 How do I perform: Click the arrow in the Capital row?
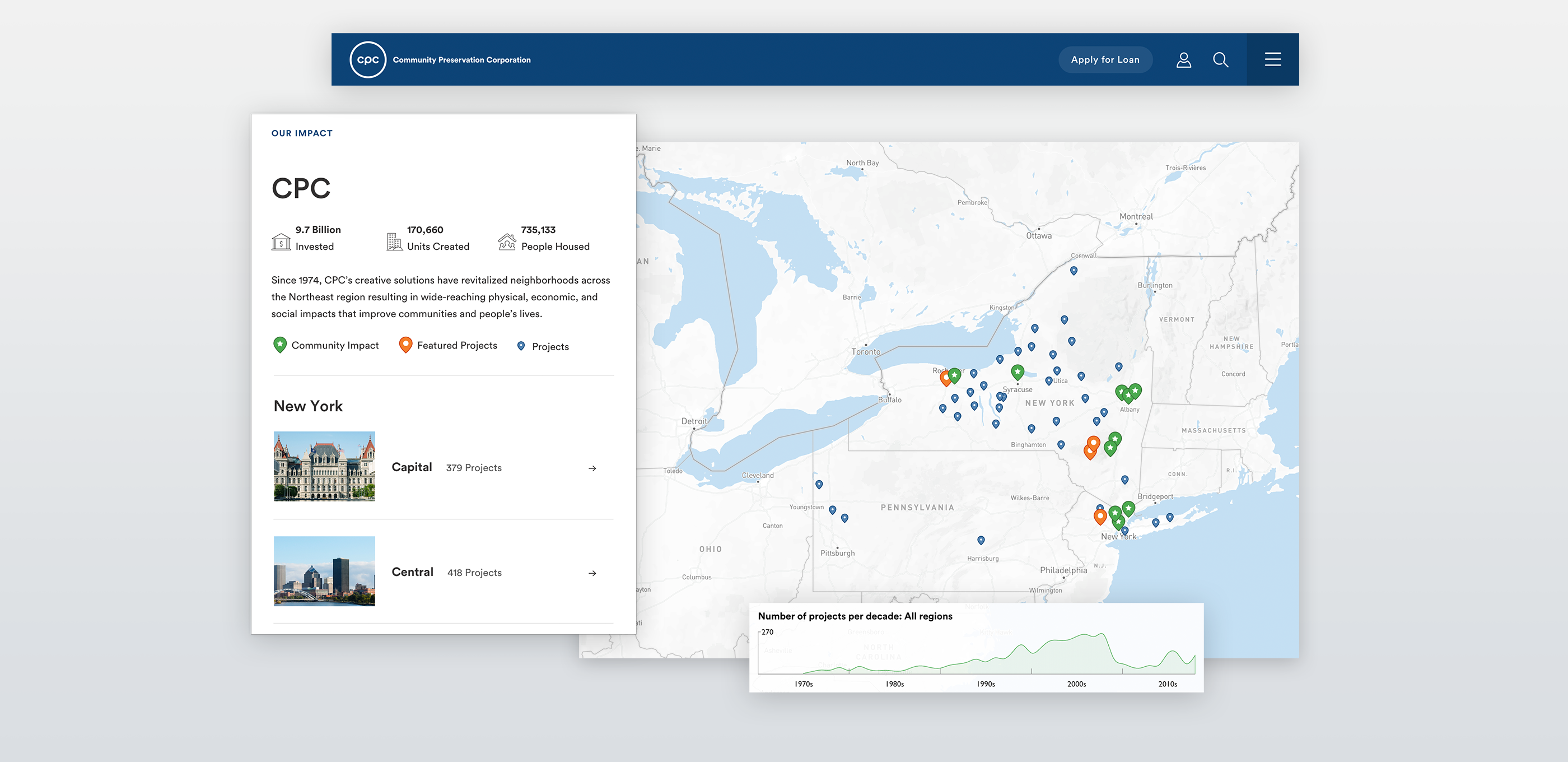[592, 468]
